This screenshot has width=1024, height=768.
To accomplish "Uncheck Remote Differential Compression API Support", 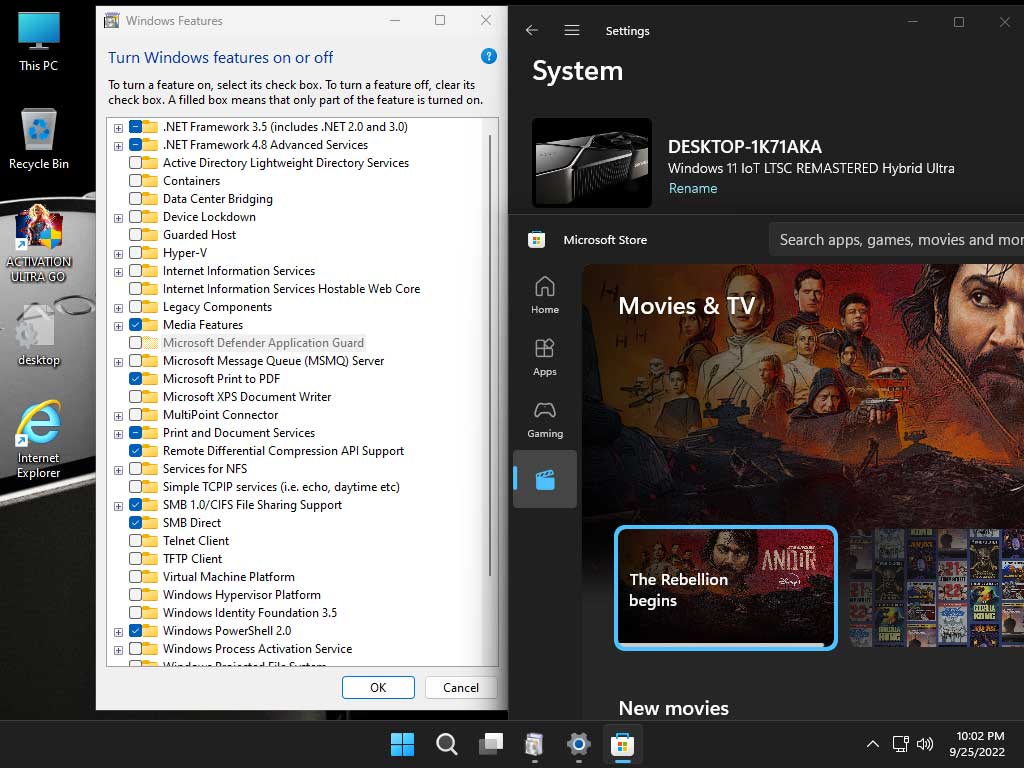I will (x=135, y=450).
